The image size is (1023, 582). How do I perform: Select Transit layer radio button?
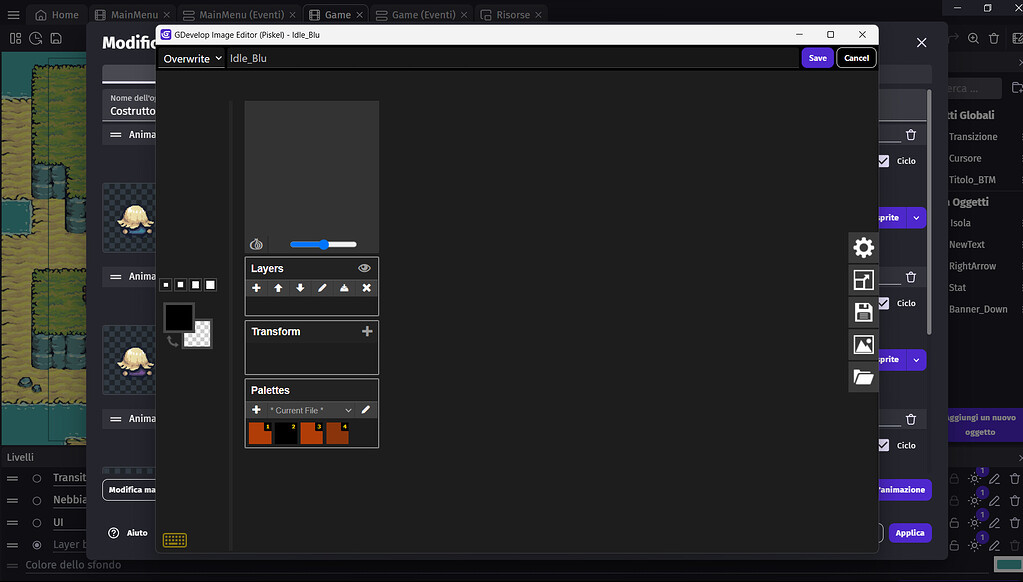point(37,478)
